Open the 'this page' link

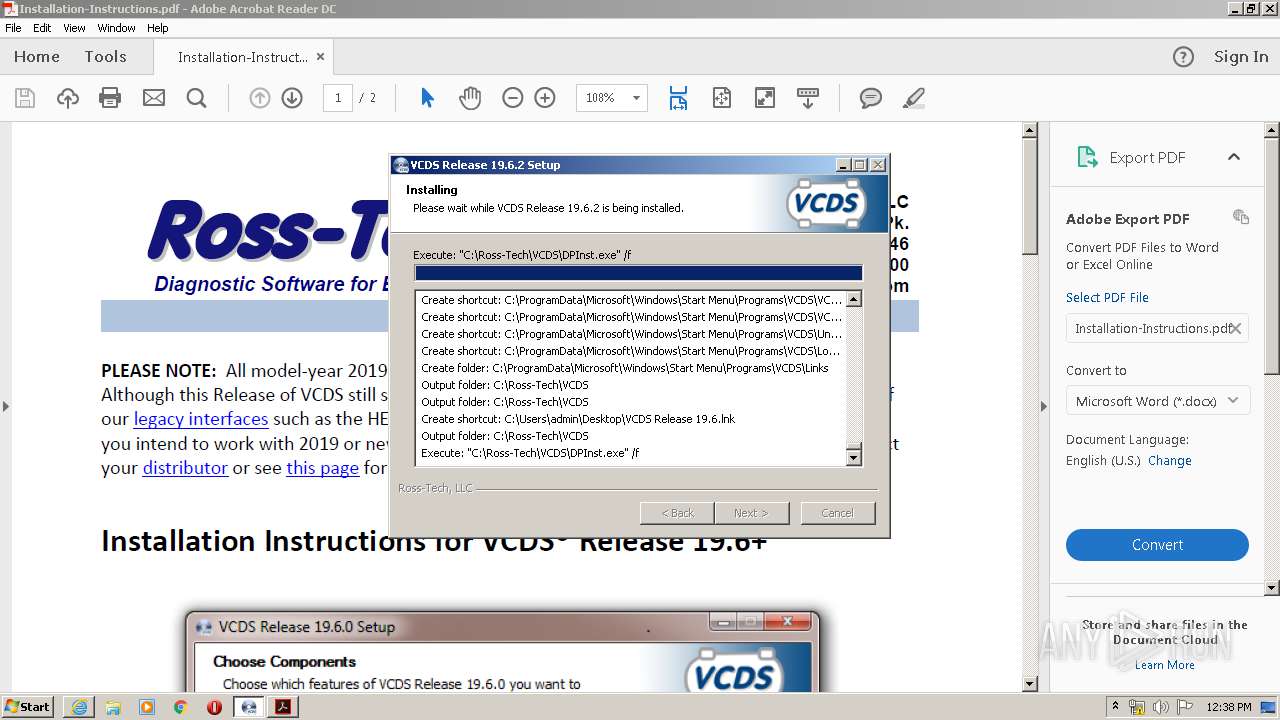click(322, 468)
